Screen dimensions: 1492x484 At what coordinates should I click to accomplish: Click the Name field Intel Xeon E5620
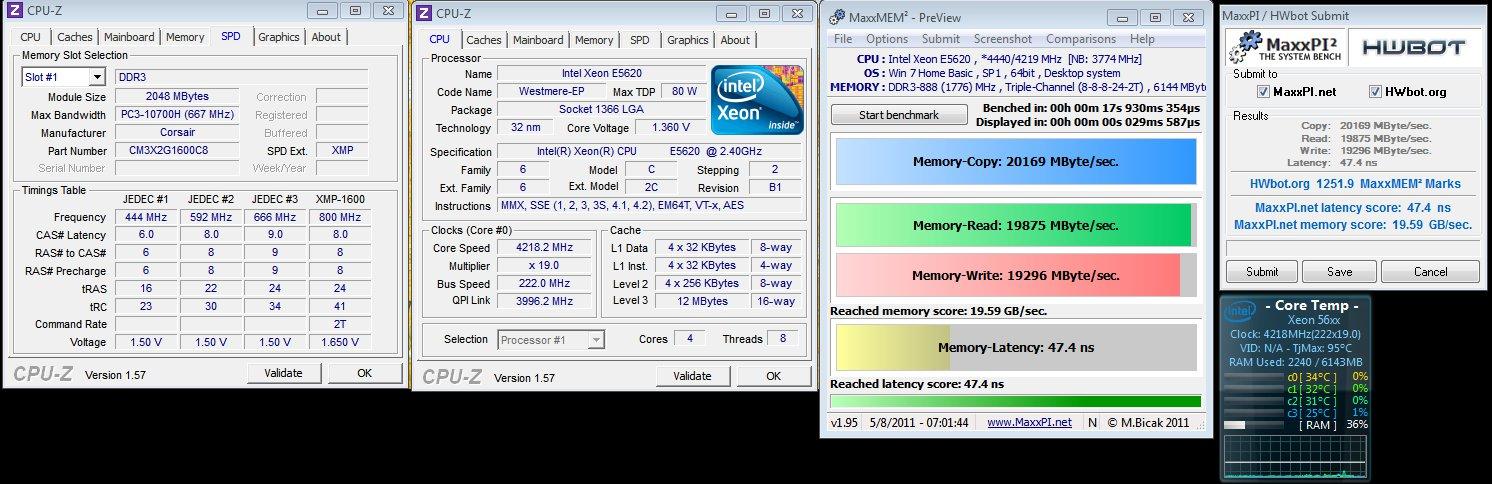tap(601, 74)
